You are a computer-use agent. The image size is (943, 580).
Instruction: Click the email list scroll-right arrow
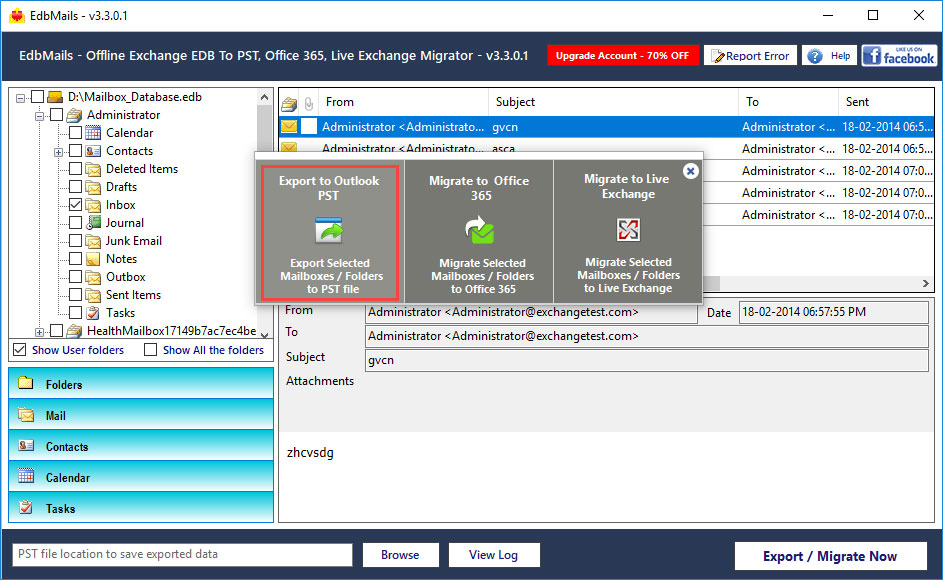pyautogui.click(x=926, y=283)
